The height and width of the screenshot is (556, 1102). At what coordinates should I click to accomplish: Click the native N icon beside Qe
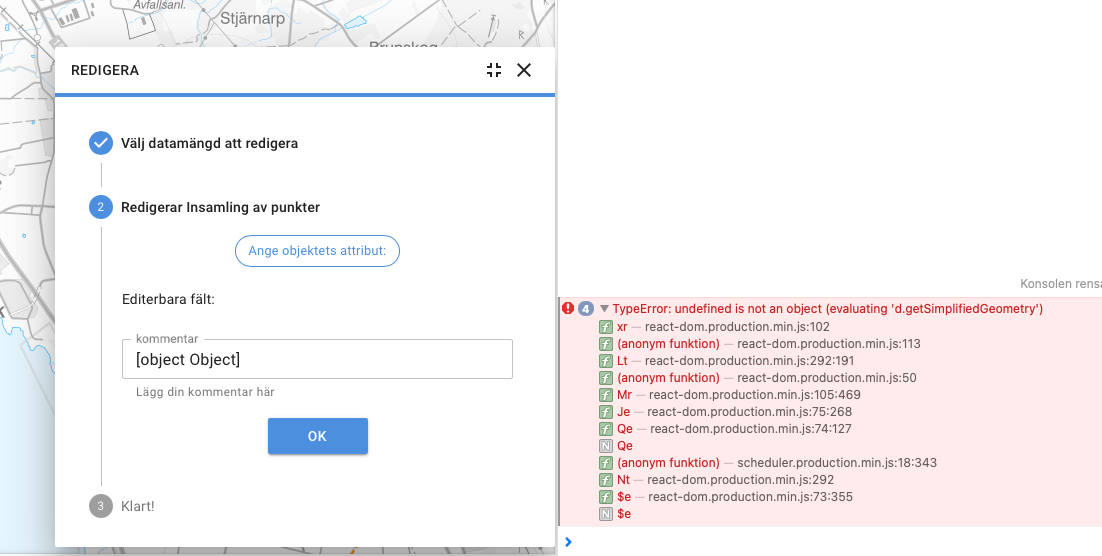tap(606, 446)
